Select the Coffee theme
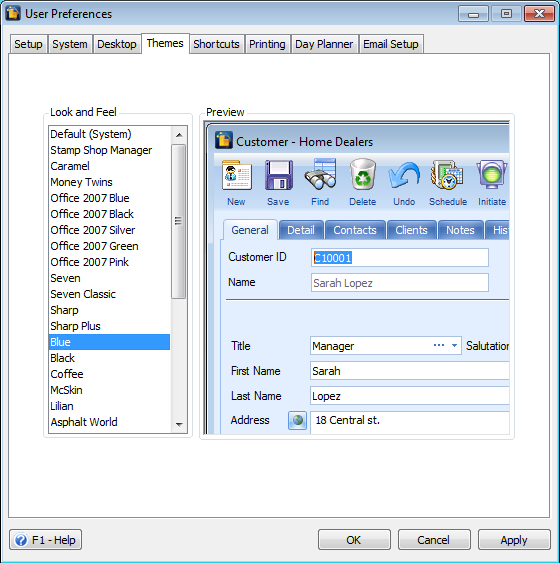 coord(109,374)
